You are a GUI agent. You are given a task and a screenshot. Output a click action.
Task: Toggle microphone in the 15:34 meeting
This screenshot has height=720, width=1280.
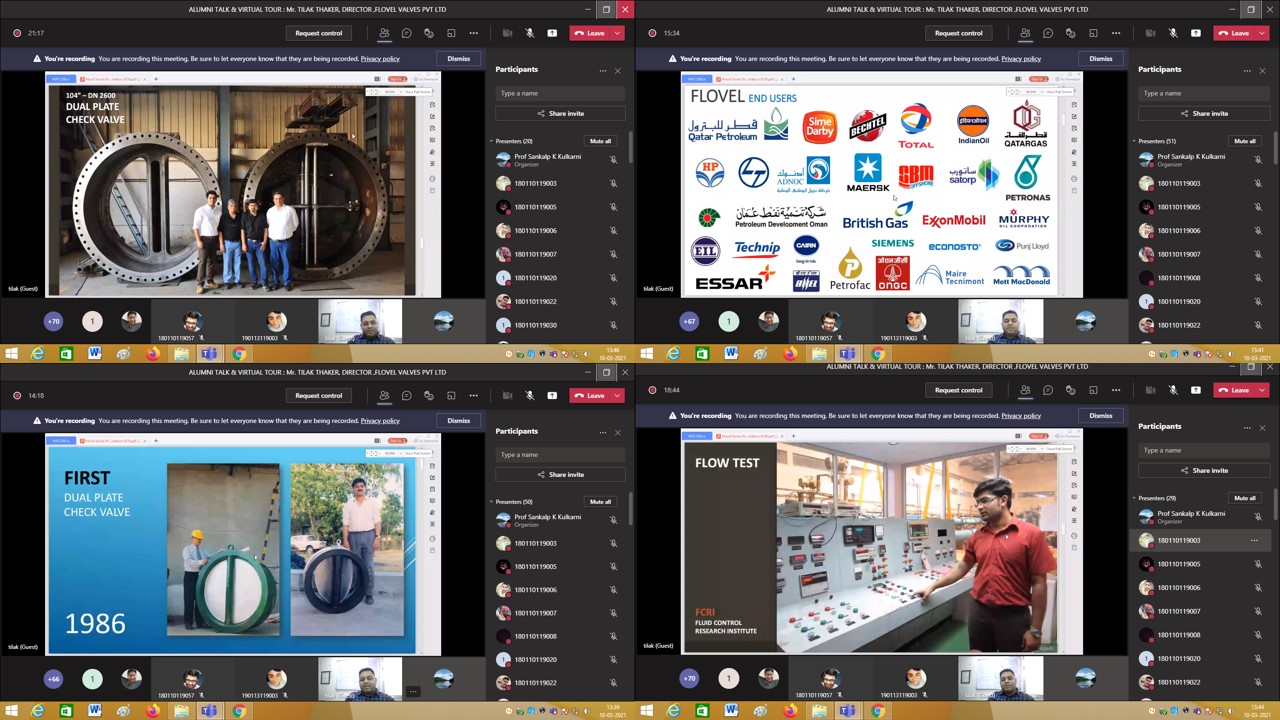coord(1174,33)
